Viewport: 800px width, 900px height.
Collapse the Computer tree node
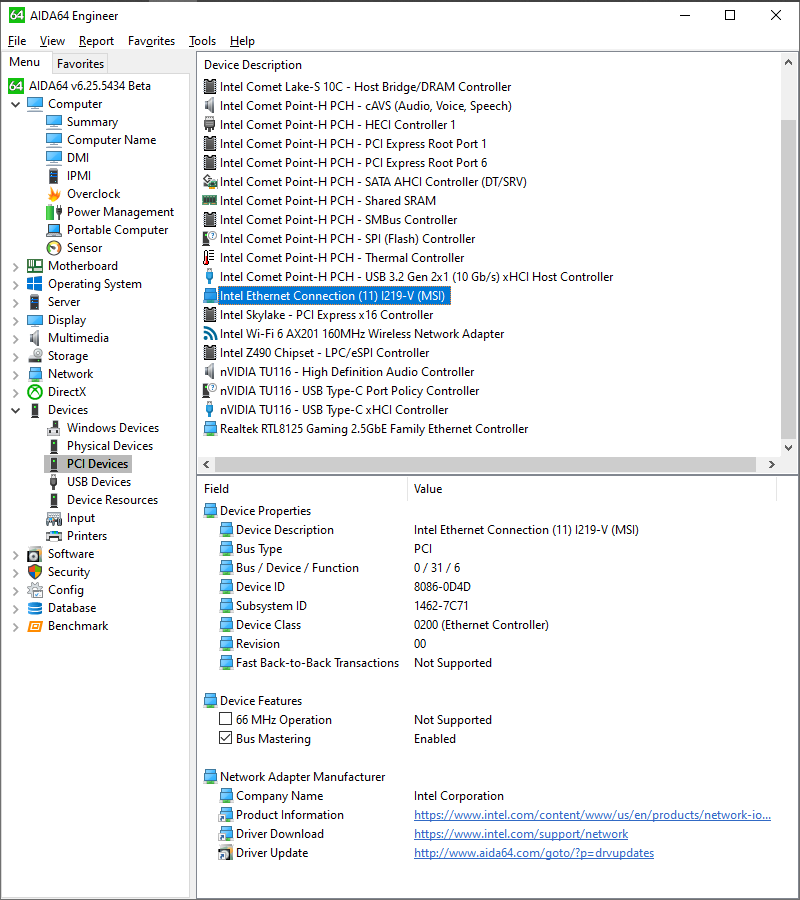tap(15, 104)
